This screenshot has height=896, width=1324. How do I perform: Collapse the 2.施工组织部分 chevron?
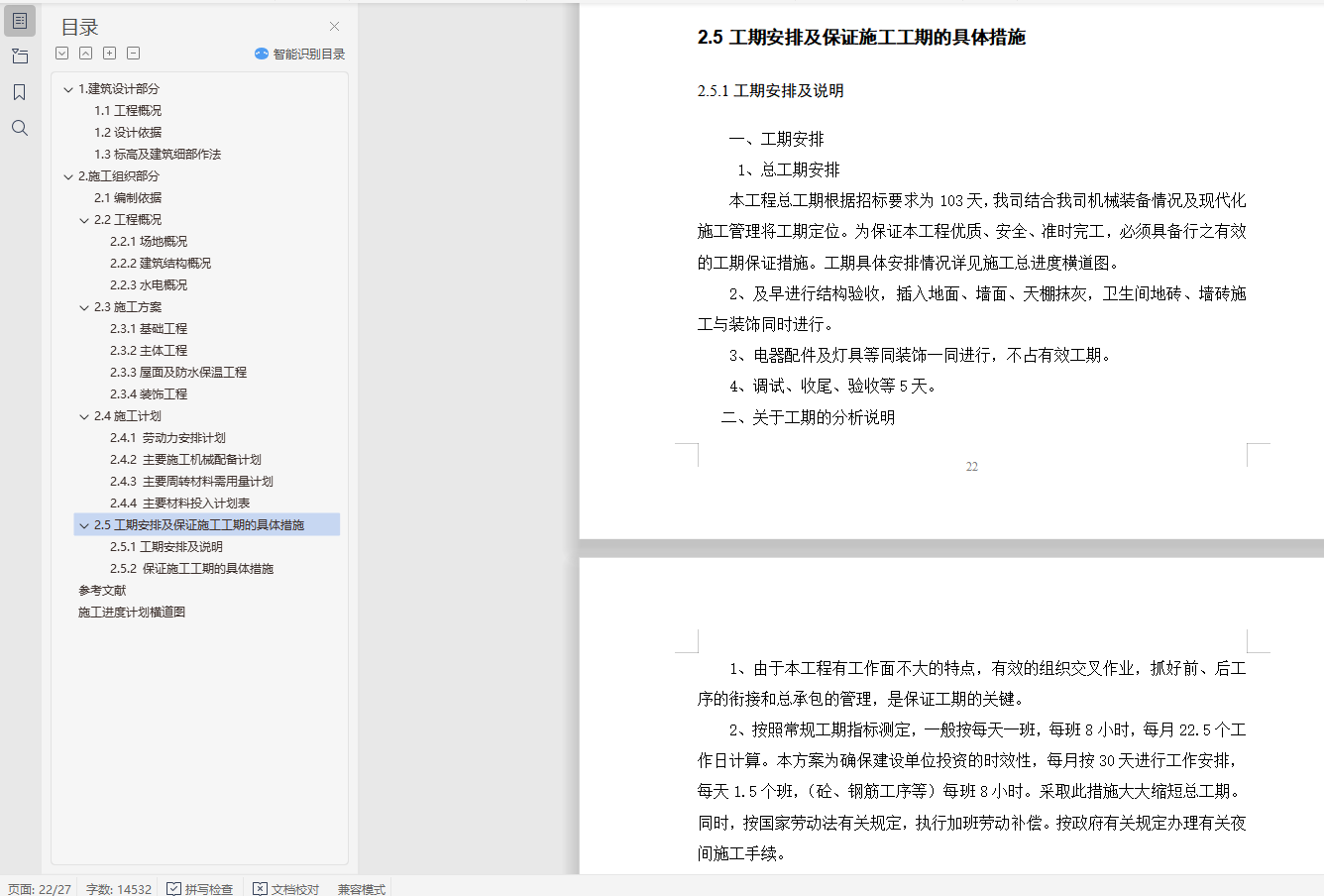point(68,176)
